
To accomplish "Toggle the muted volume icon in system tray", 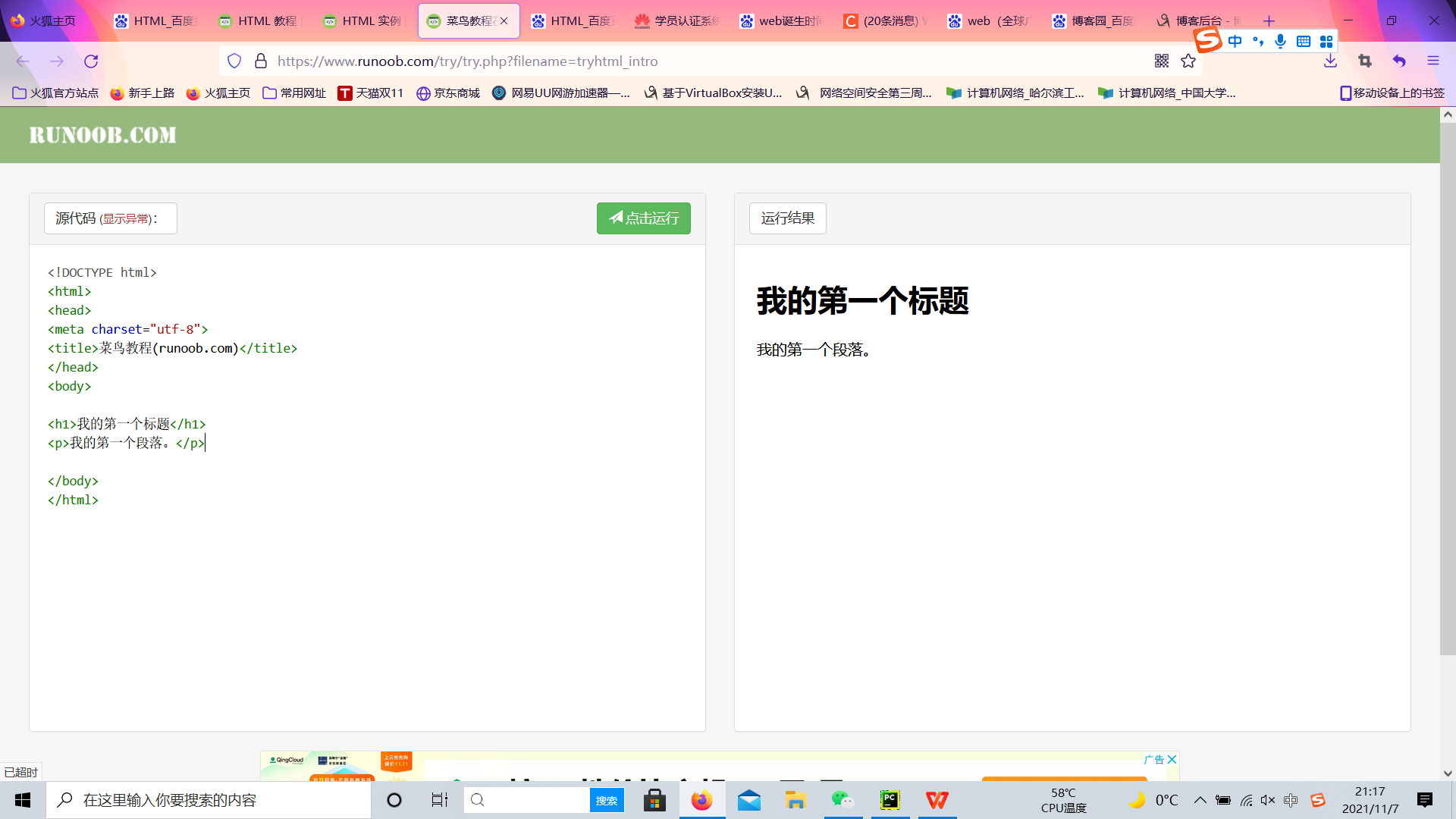I will coord(1268,800).
